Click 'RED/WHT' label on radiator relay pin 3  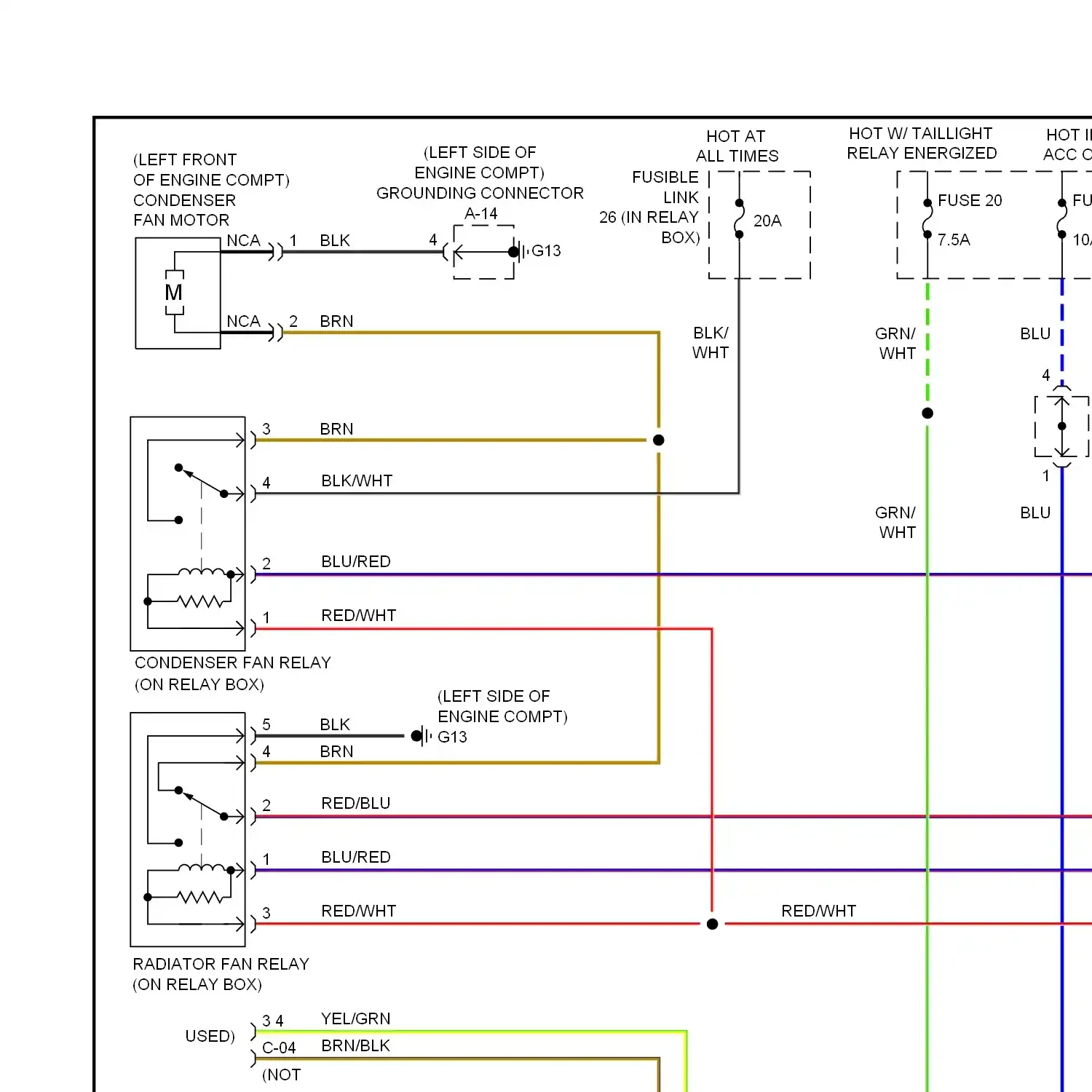click(x=359, y=911)
